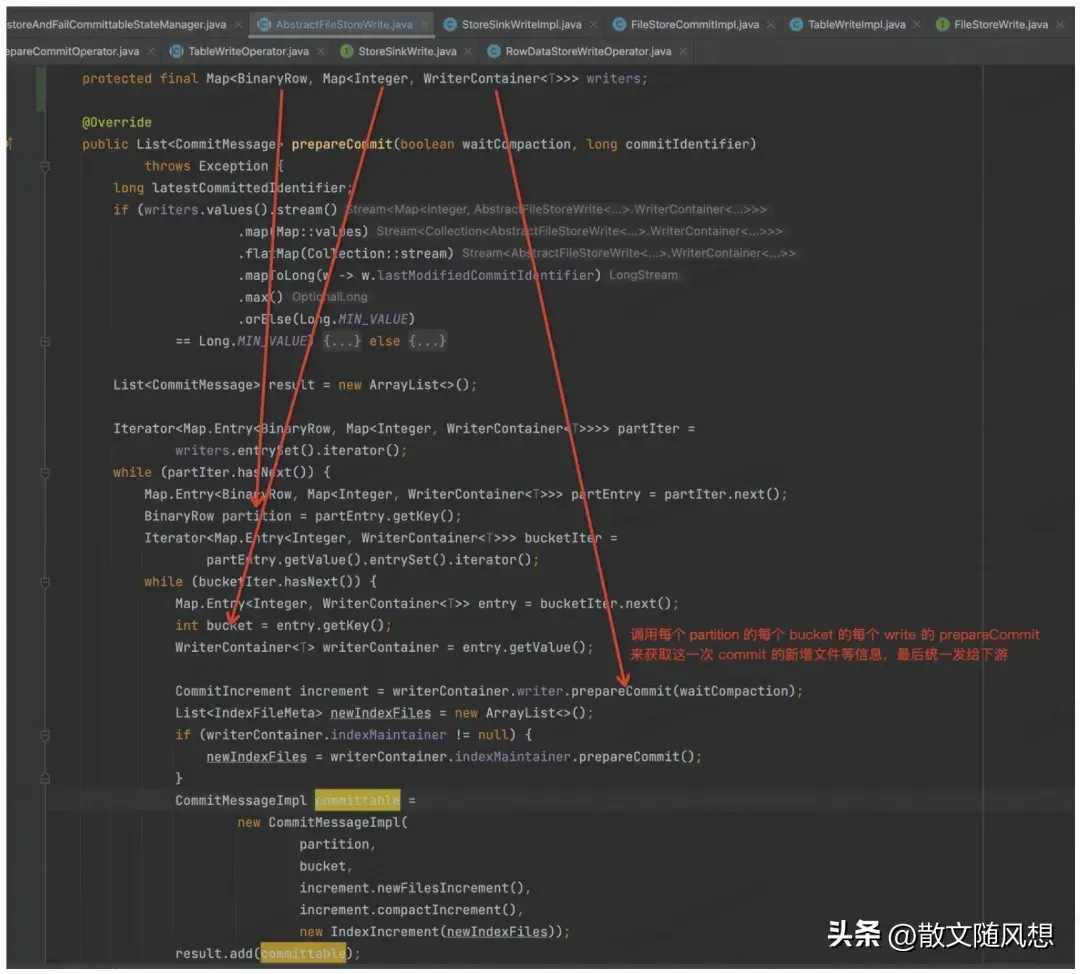Click the overriding method gutter icon beside prepareCommit
The width and height of the screenshot is (1080, 974).
pyautogui.click(x=10, y=143)
